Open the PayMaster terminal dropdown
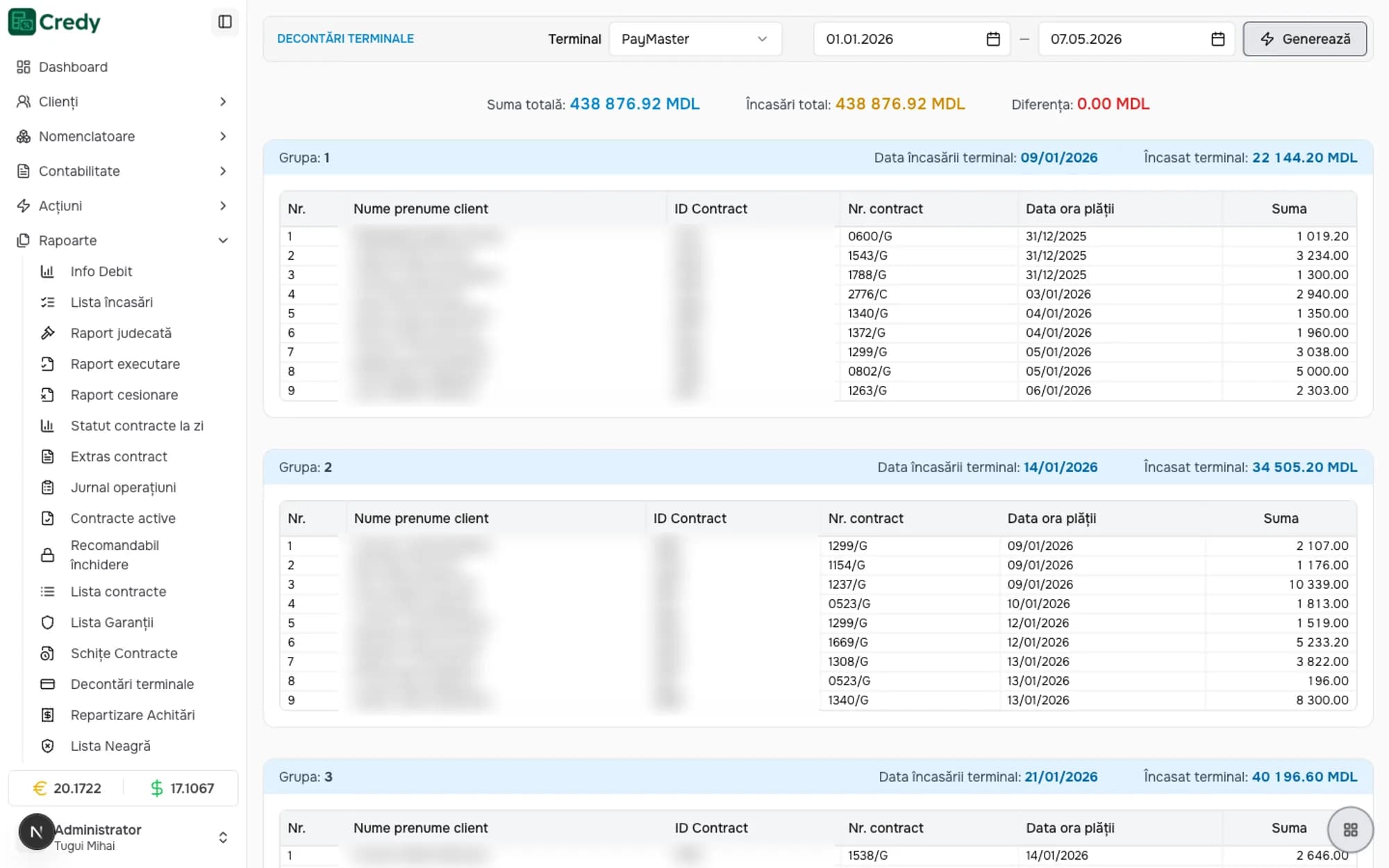Viewport: 1389px width, 868px height. 695,39
